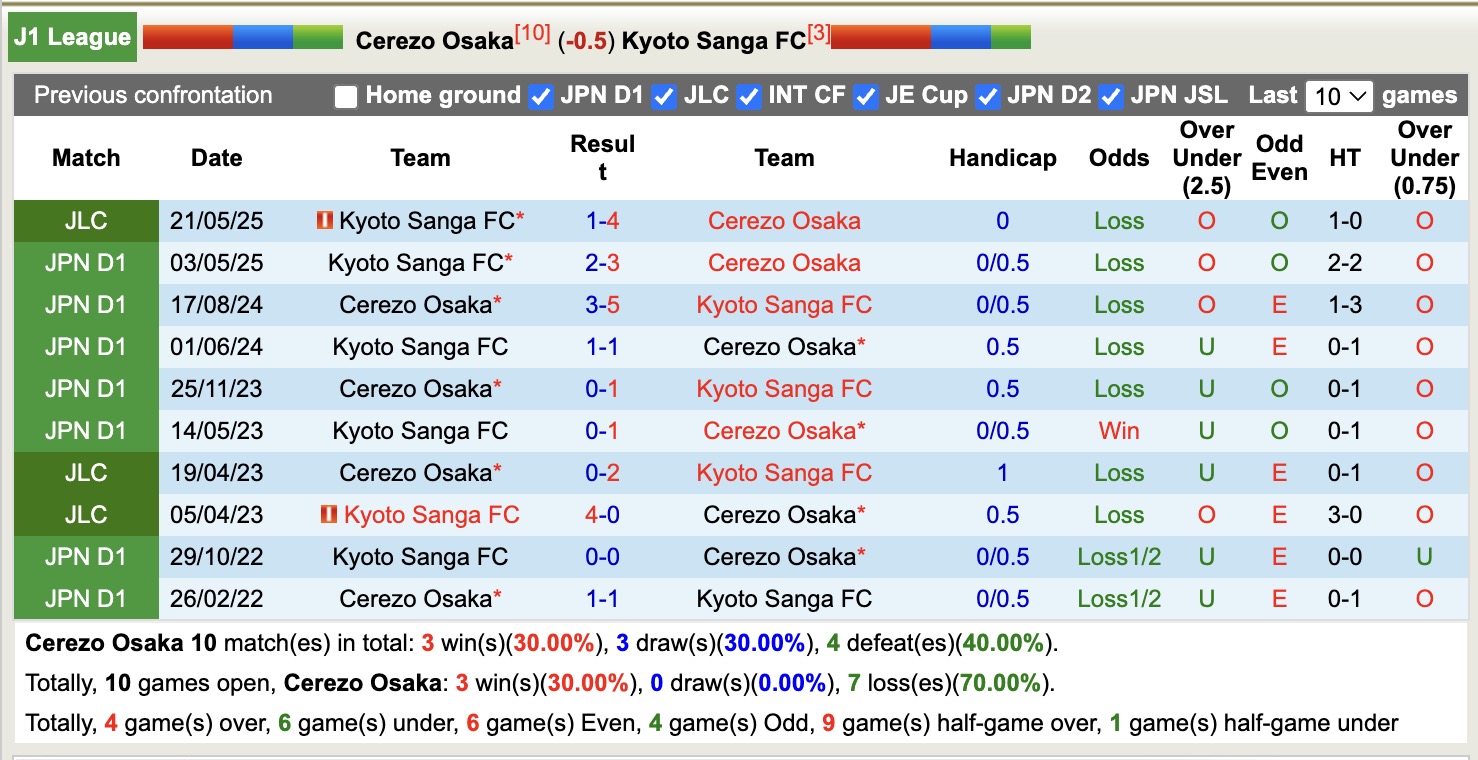Select the JLC competition badge on the first row

(x=85, y=220)
